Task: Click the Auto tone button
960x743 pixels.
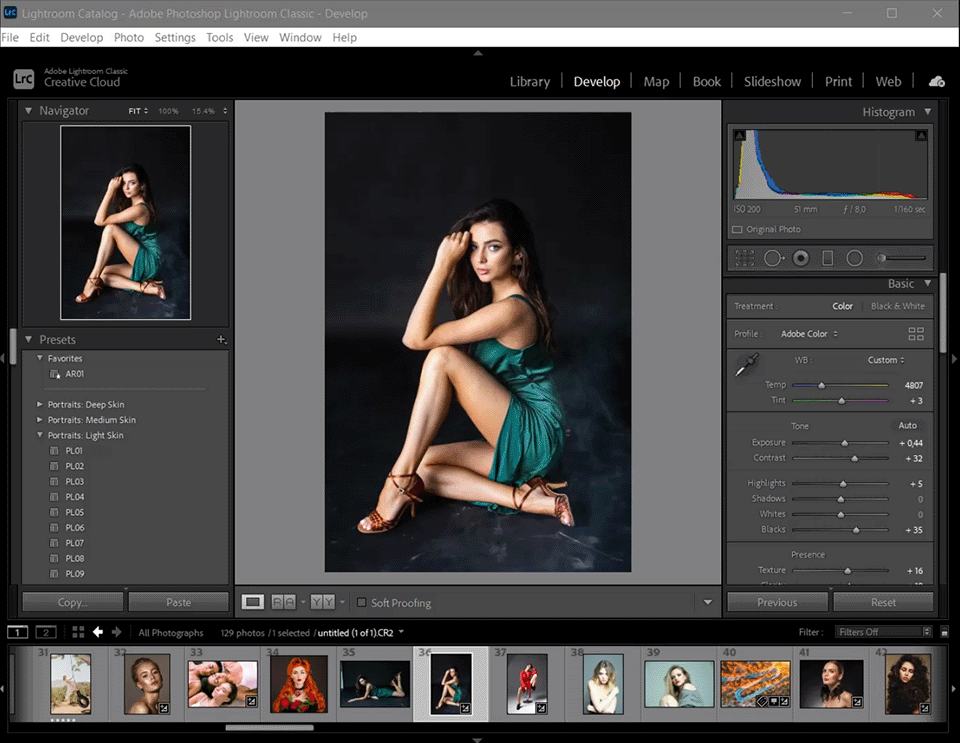Action: tap(907, 425)
